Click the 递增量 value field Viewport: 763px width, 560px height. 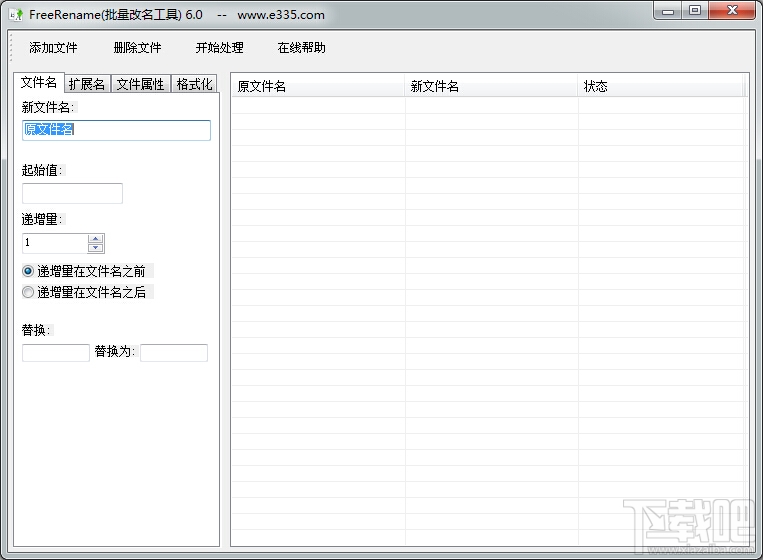[x=54, y=243]
